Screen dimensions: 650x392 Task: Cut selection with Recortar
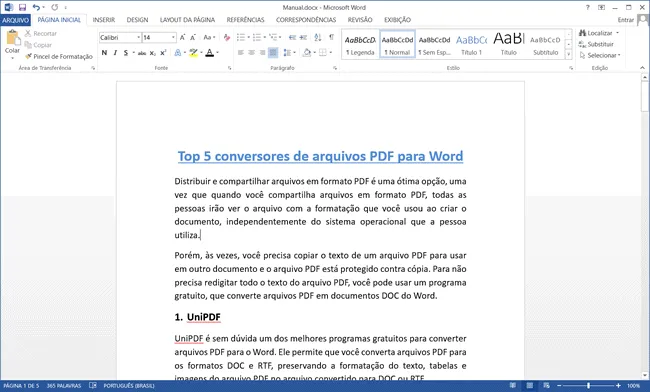41,34
